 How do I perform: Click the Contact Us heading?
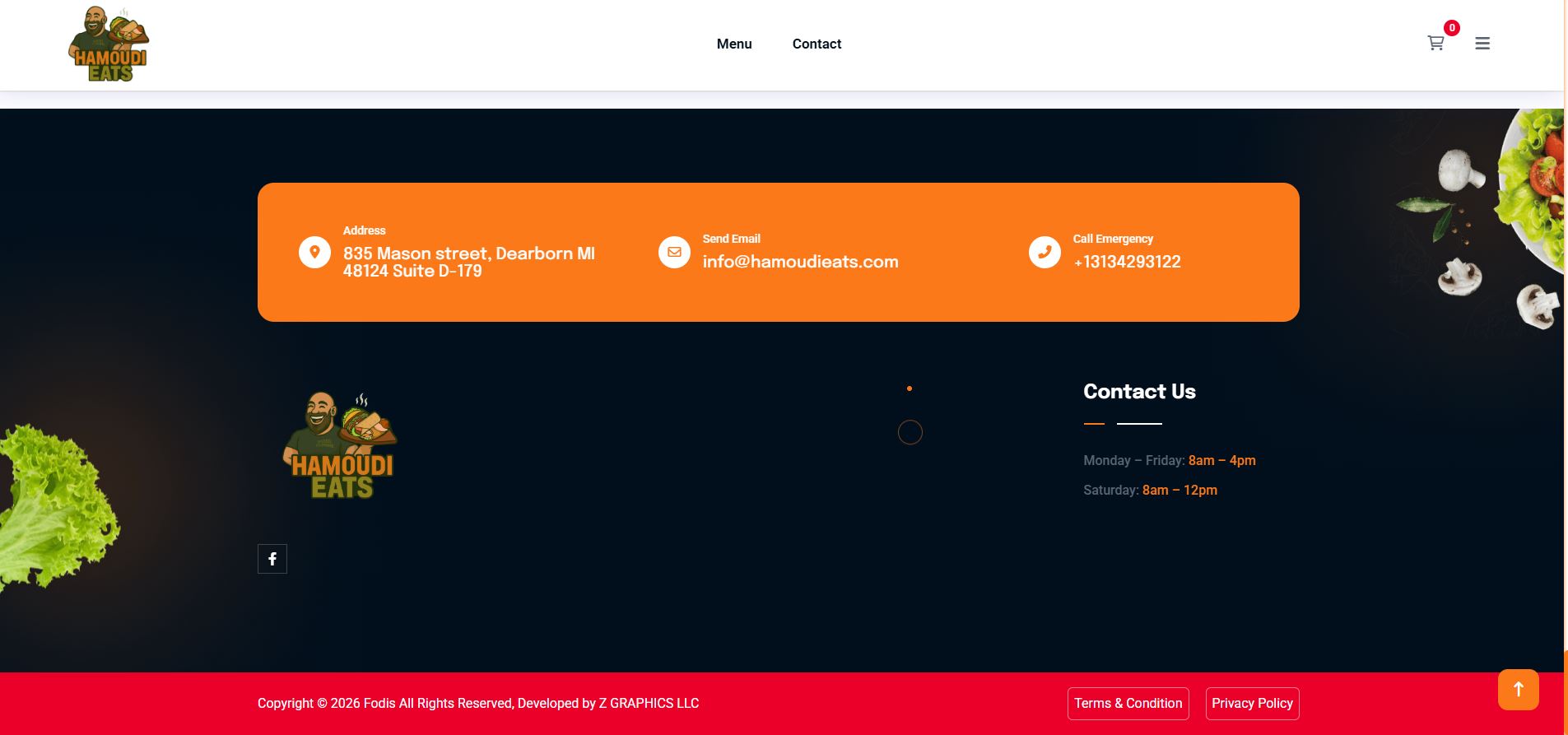tap(1139, 392)
